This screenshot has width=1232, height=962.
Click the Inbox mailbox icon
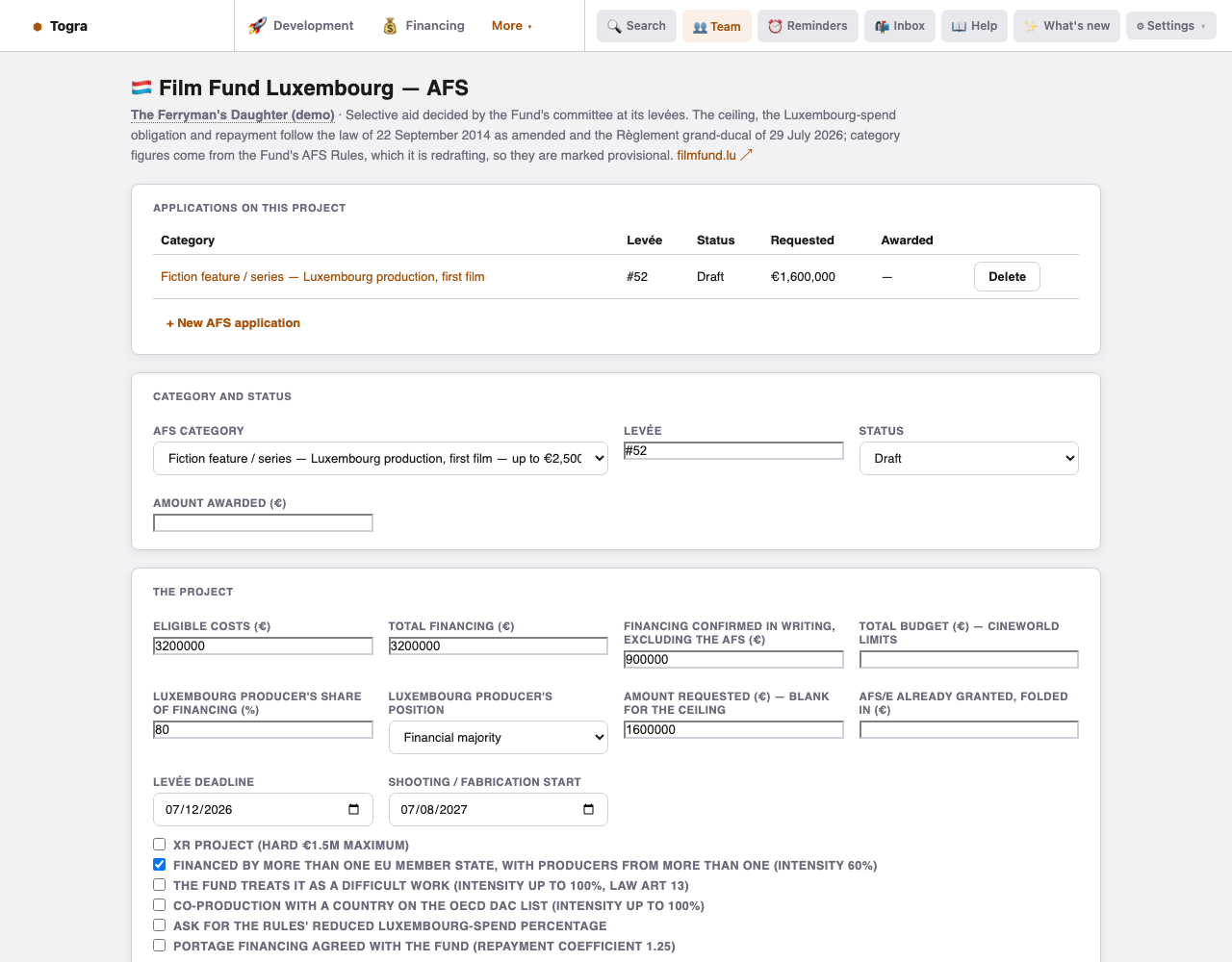click(x=882, y=26)
